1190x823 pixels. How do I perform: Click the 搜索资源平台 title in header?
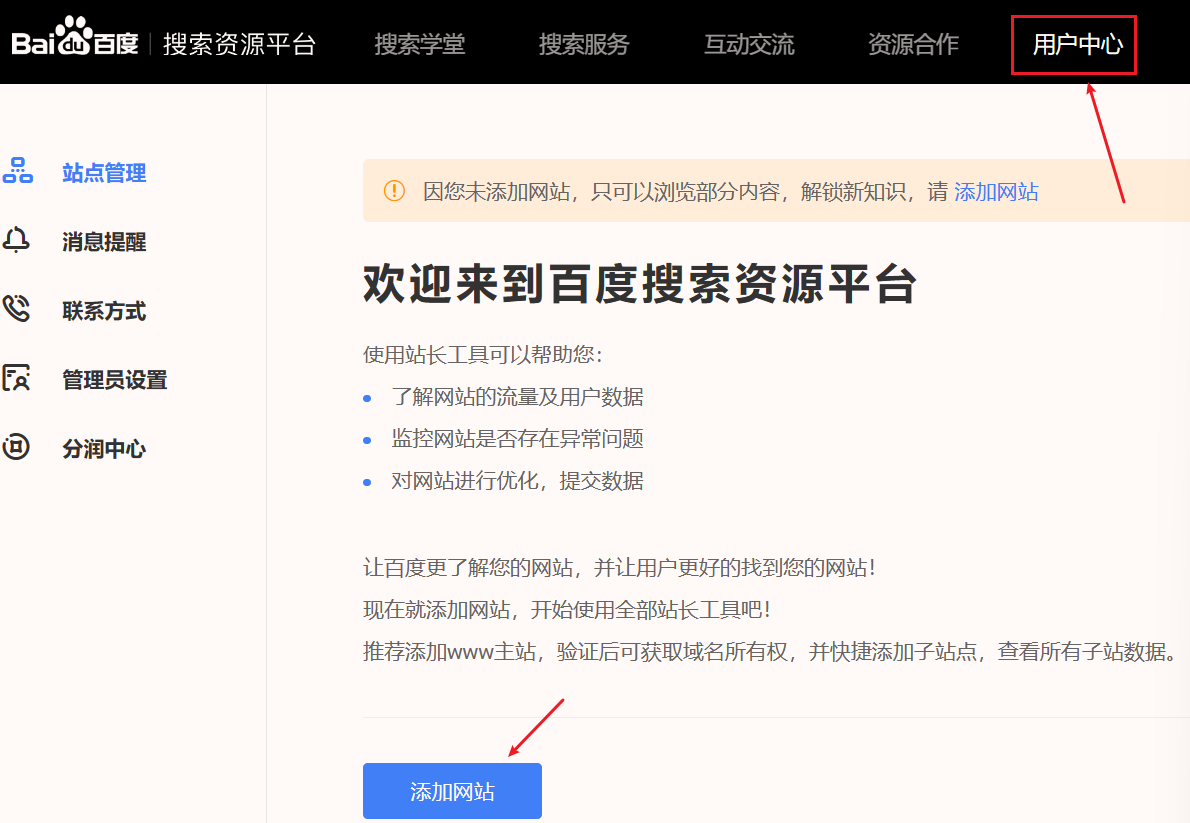239,44
